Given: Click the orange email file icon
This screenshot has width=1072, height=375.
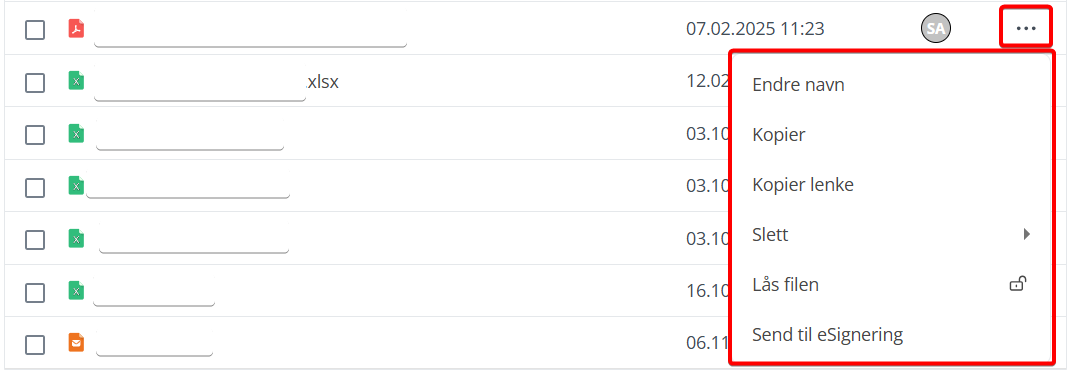Looking at the screenshot, I should tap(77, 342).
